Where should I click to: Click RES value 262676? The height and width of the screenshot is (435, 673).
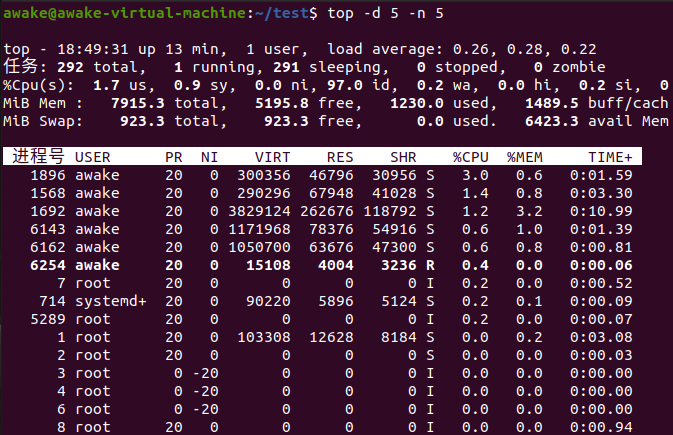(327, 211)
